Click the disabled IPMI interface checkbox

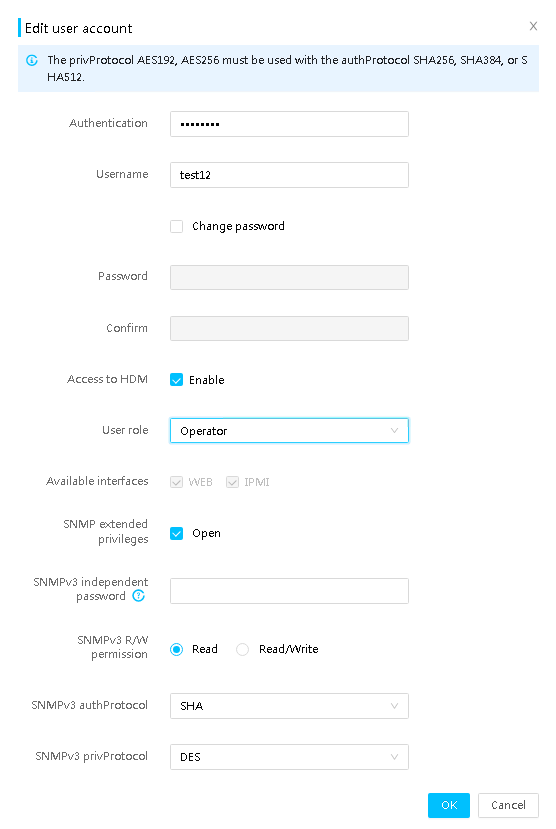[233, 482]
